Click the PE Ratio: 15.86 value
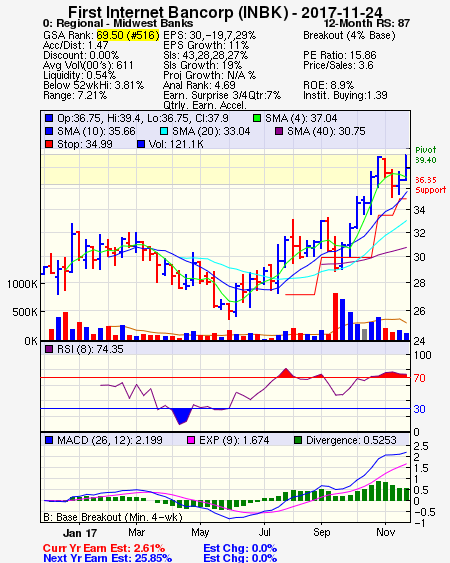 pos(340,55)
